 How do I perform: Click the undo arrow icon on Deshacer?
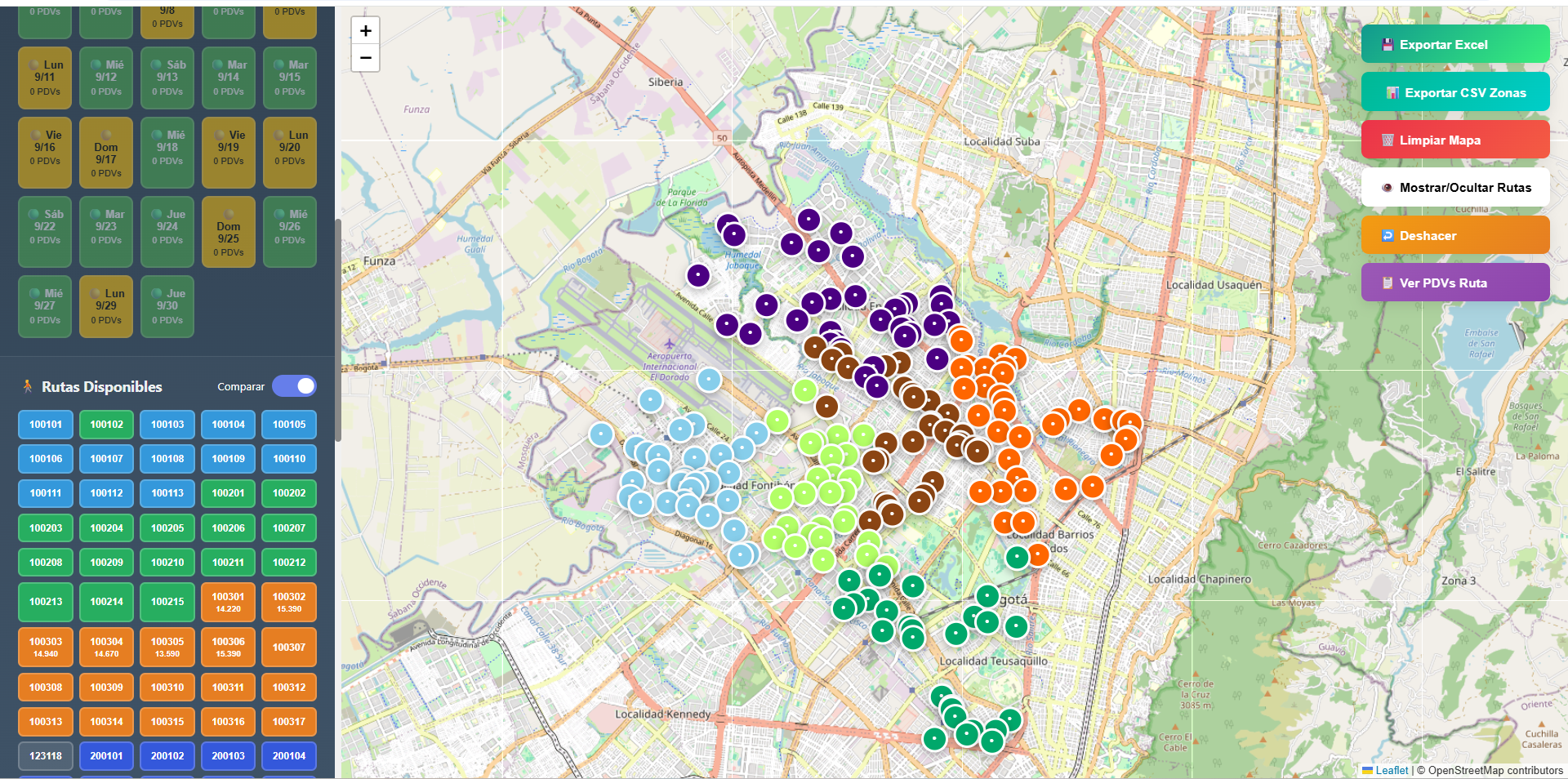click(1388, 235)
